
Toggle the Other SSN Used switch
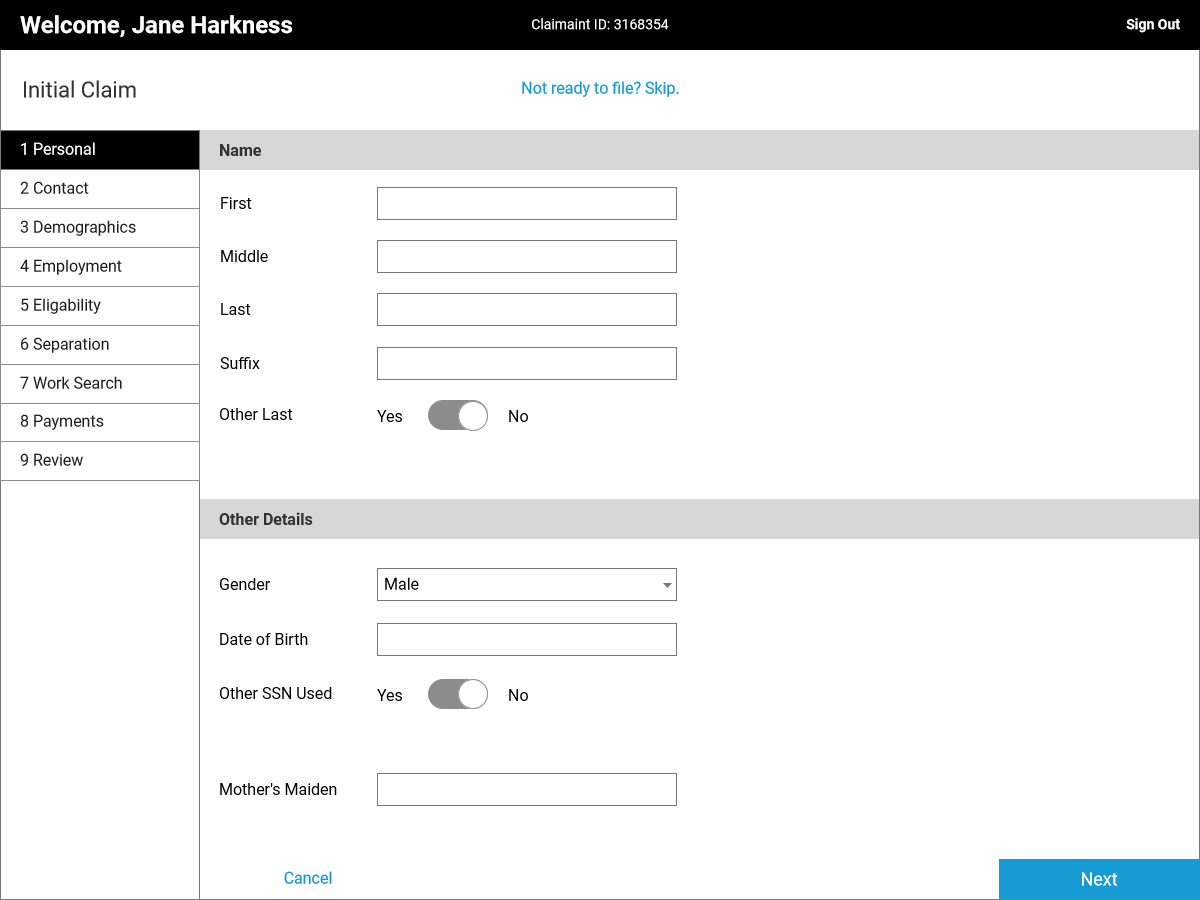(x=458, y=695)
